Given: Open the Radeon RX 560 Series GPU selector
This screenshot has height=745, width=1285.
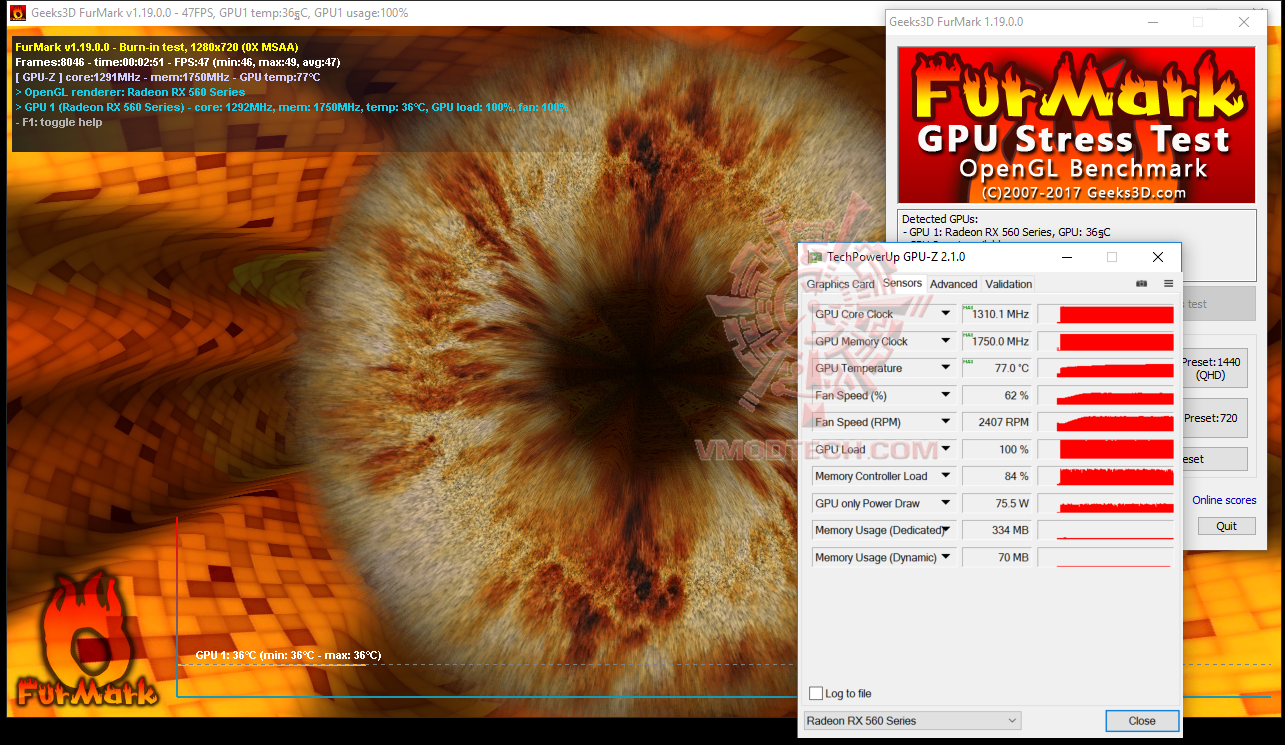Looking at the screenshot, I should click(912, 721).
